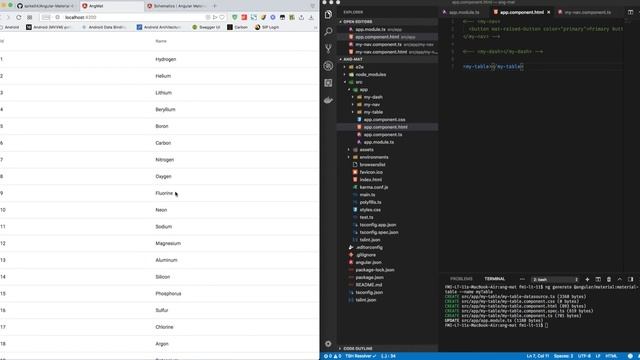Image resolution: width=640 pixels, height=360 pixels.
Task: Click the feedback smiley in status bar
Action: [630, 356]
